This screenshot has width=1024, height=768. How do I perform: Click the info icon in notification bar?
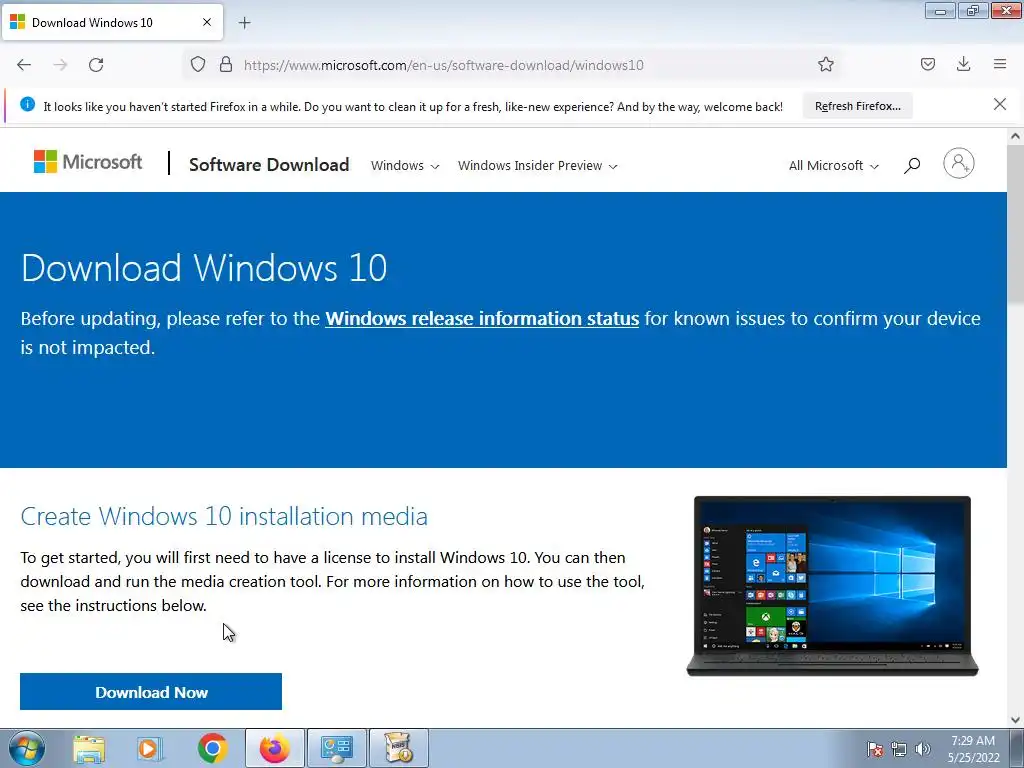pos(27,104)
